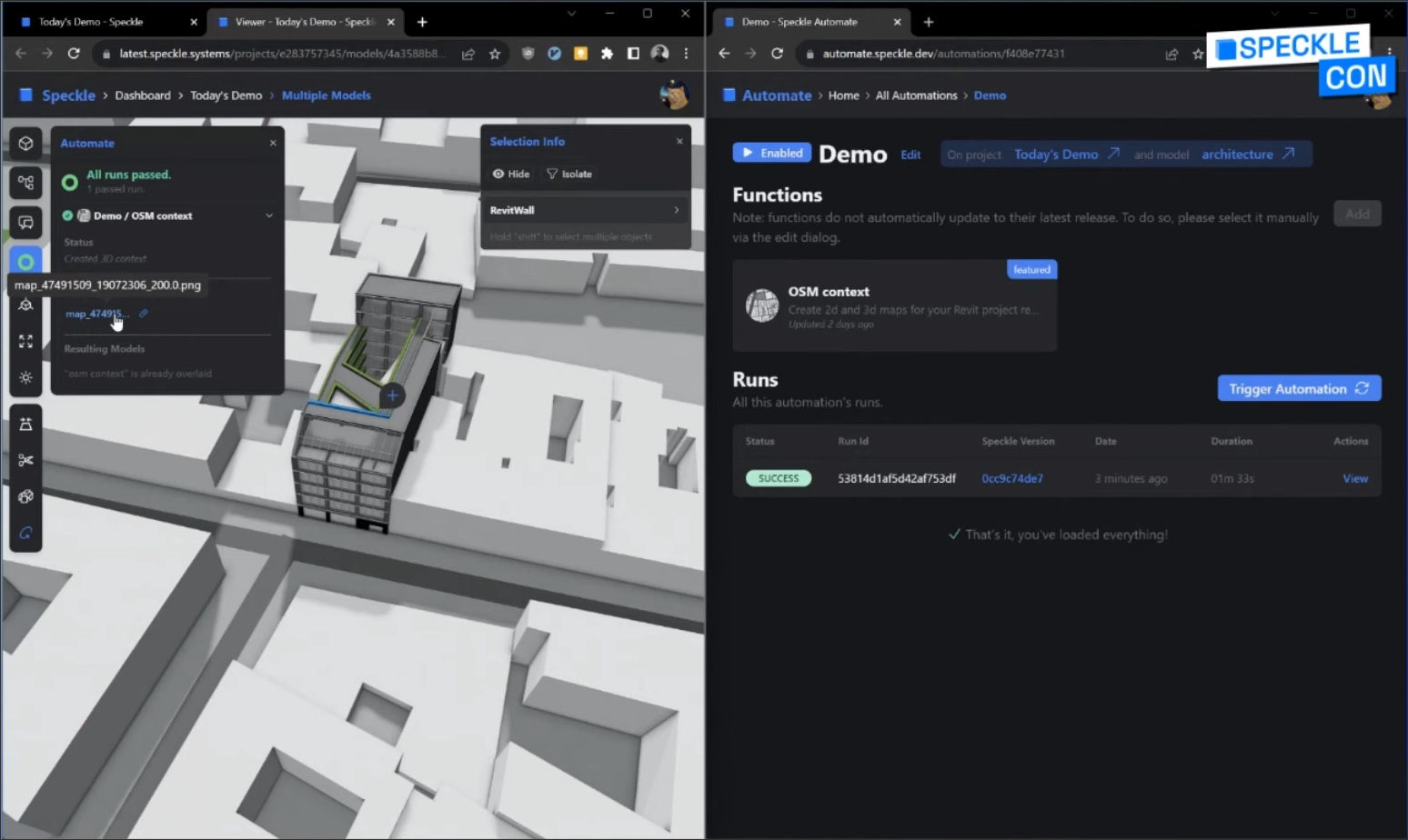This screenshot has height=840, width=1408.
Task: Hide the selected object
Action: [x=511, y=174]
